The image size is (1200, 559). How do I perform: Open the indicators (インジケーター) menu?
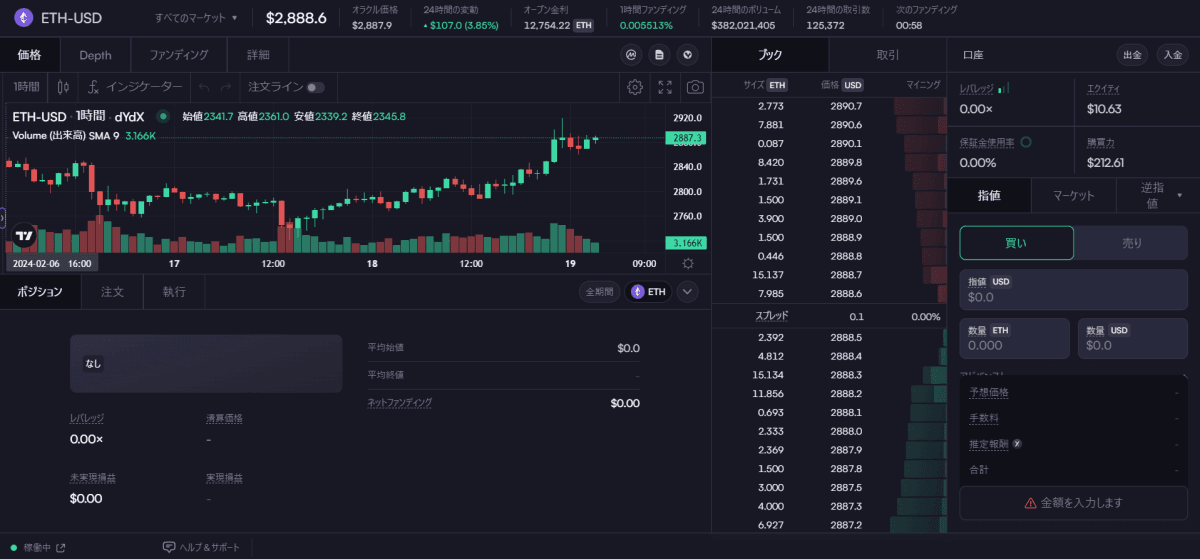pos(135,87)
